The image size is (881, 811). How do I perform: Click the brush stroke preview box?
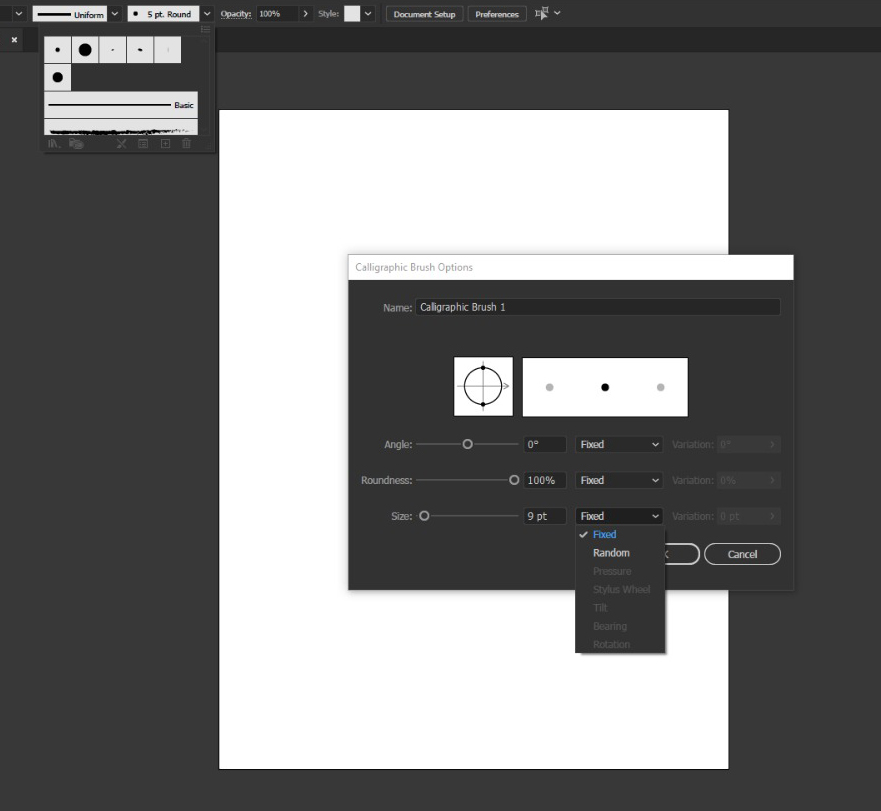pos(605,387)
